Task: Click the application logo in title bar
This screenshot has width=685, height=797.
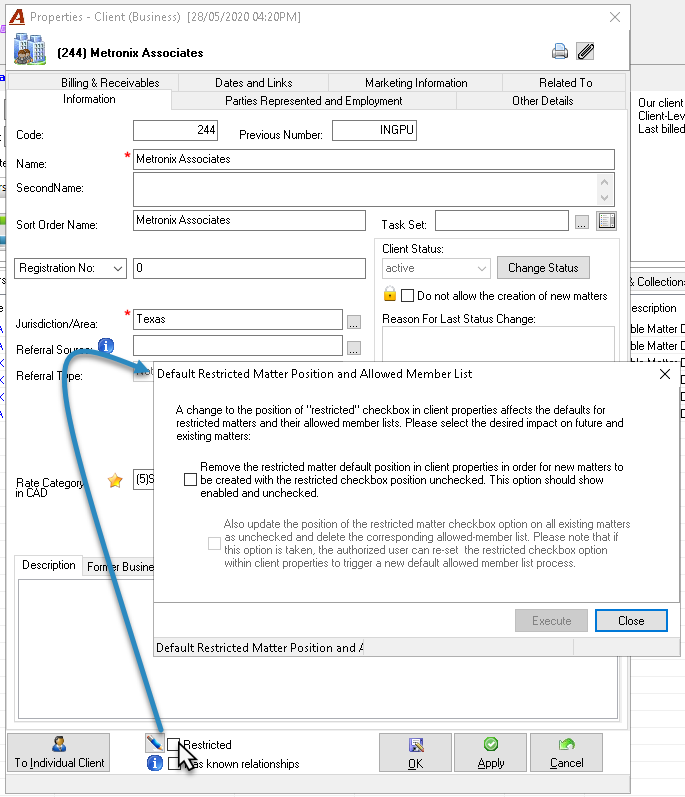Action: coord(17,16)
